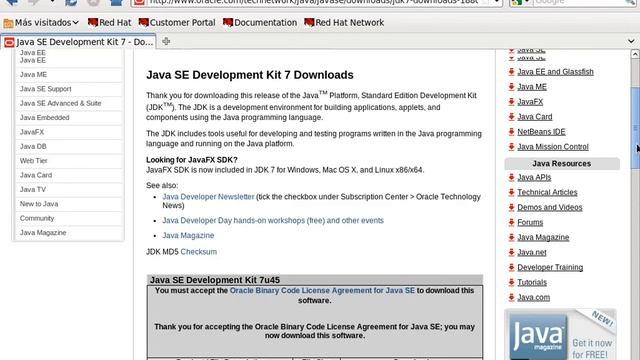Select Java DB in left menu
The image size is (640, 360).
pos(69,147)
